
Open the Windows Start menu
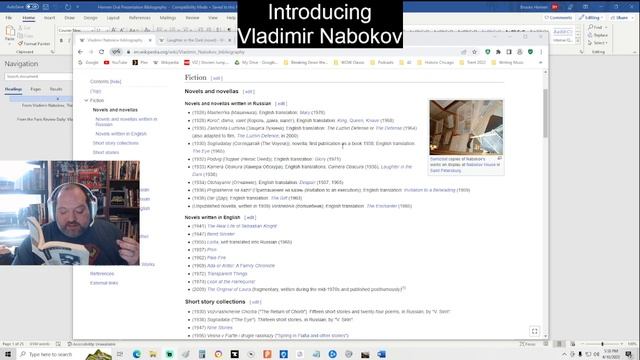(7, 354)
